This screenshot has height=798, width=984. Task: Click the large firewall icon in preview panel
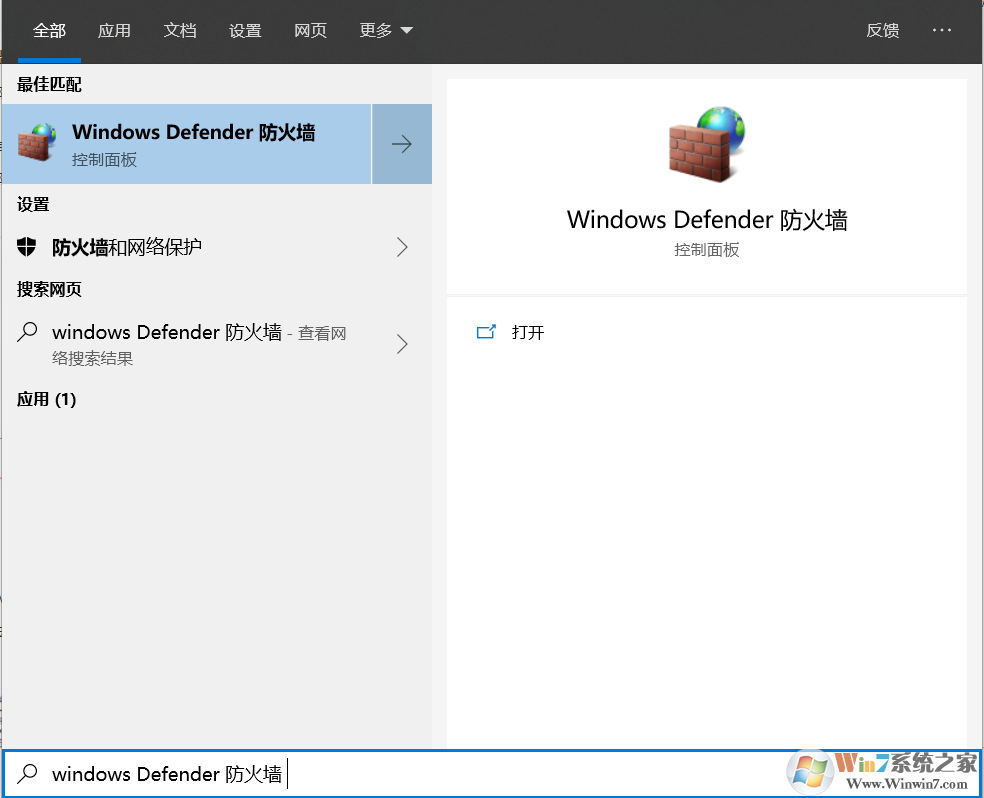click(x=706, y=144)
